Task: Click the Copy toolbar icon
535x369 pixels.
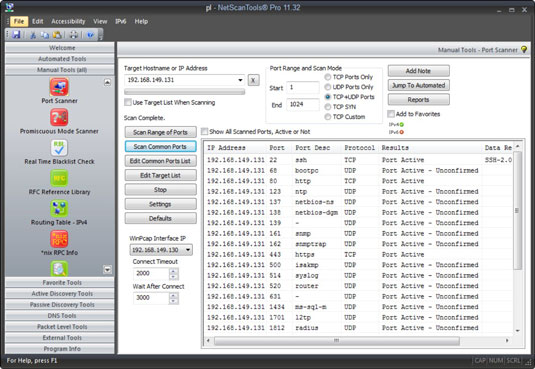Action: (x=45, y=35)
